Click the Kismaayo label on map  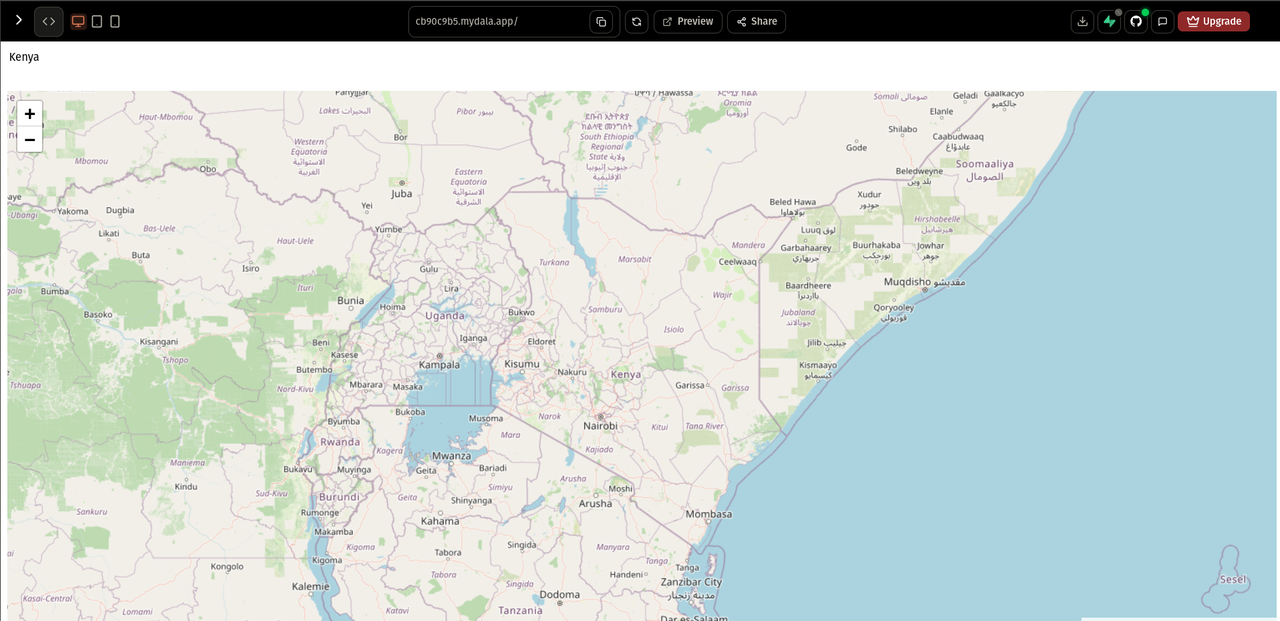coord(818,365)
